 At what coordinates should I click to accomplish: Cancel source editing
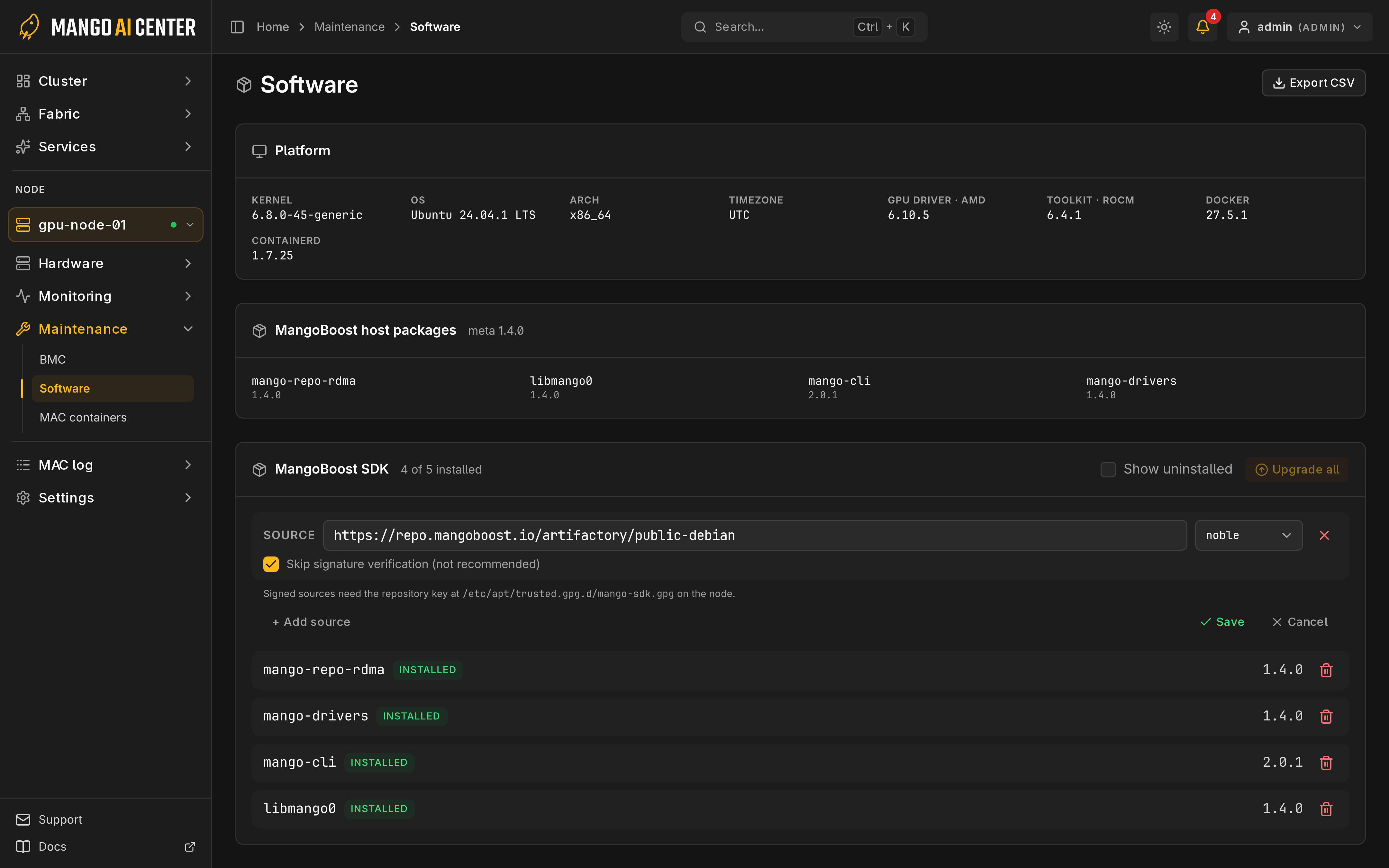[1300, 622]
